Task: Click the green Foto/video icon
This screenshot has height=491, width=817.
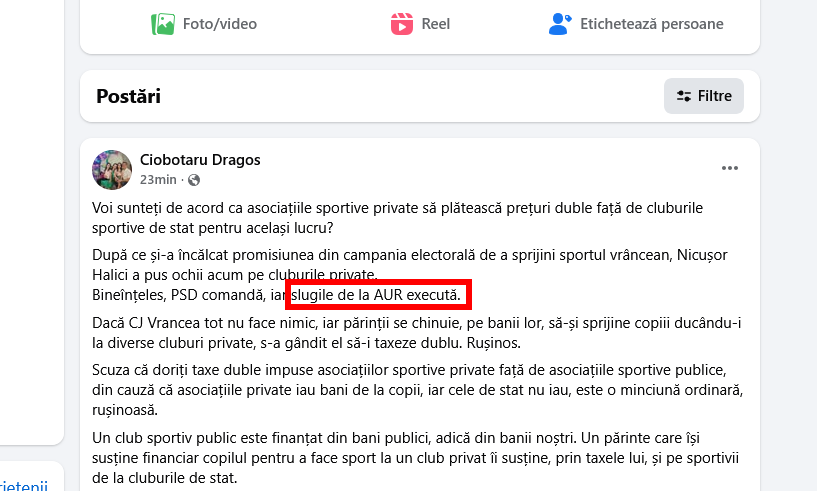Action: [x=163, y=24]
